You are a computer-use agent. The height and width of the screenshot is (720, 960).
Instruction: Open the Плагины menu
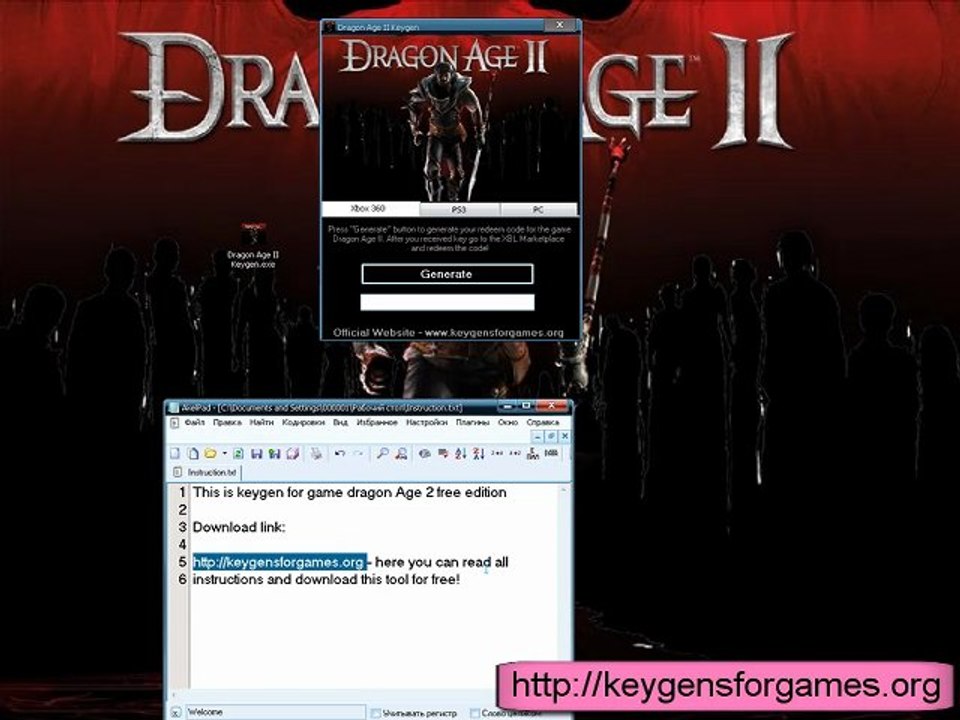click(473, 422)
